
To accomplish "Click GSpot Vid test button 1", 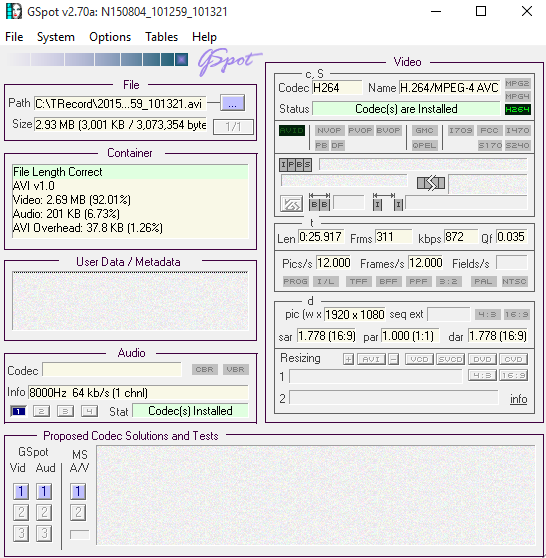I will point(21,491).
